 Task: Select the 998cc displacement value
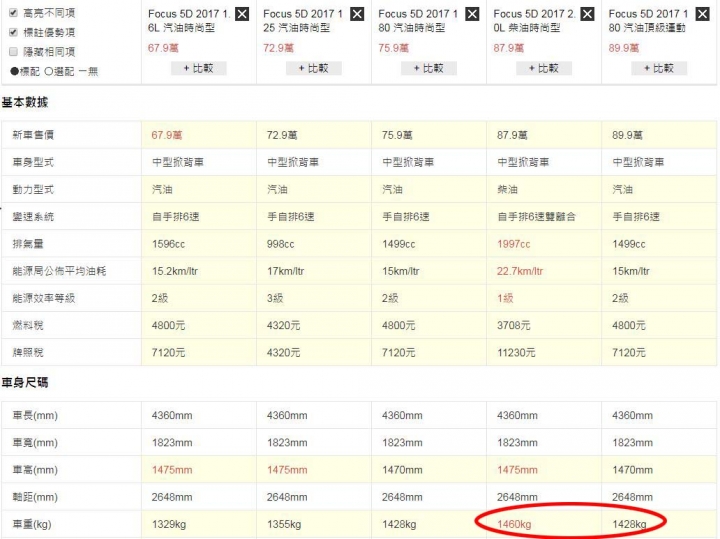(281, 244)
